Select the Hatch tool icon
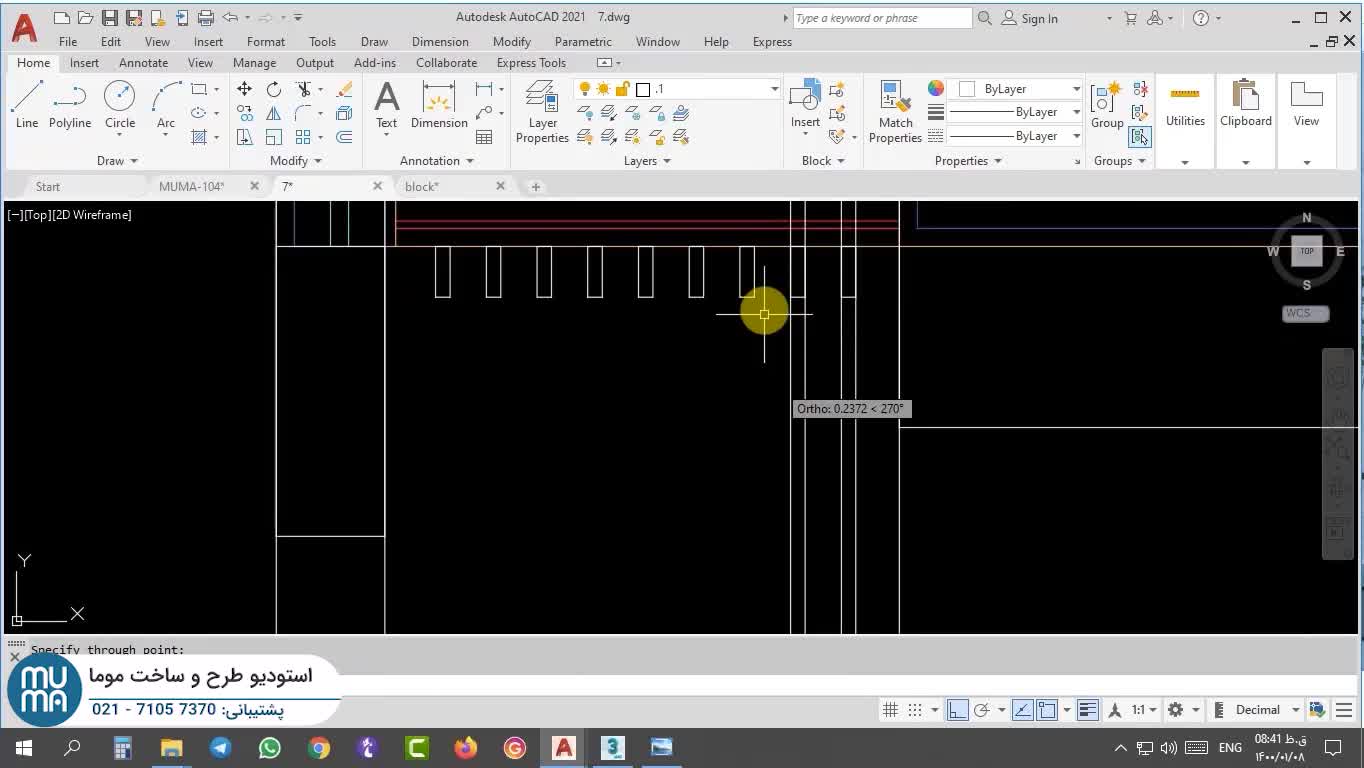Viewport: 1364px width, 768px height. pos(199,137)
